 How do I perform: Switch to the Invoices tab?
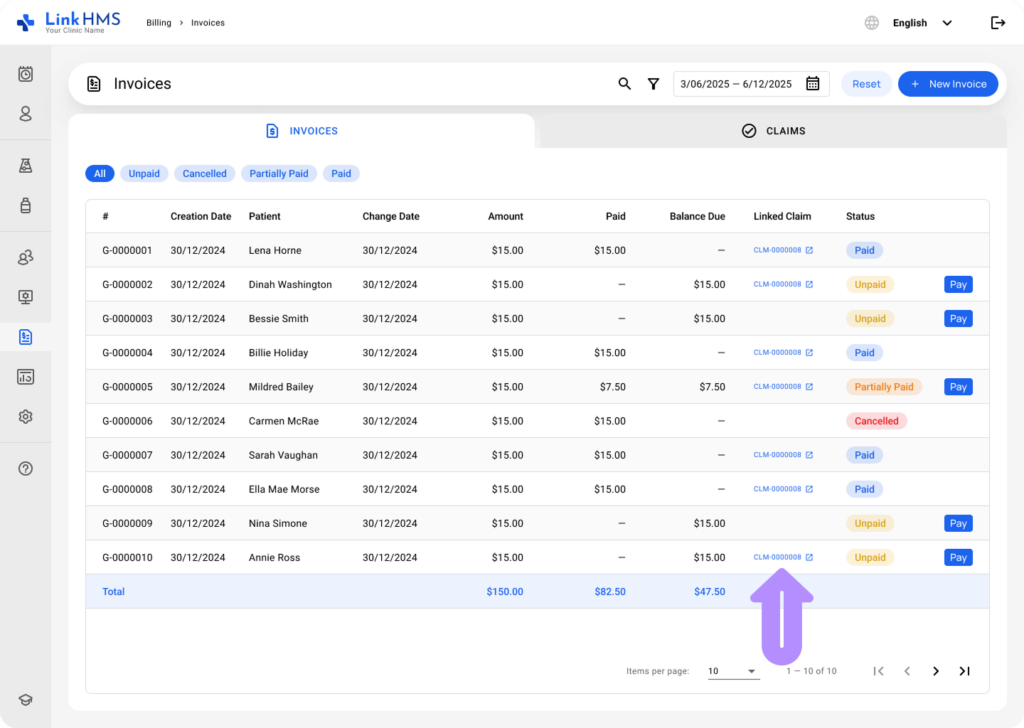click(x=302, y=131)
